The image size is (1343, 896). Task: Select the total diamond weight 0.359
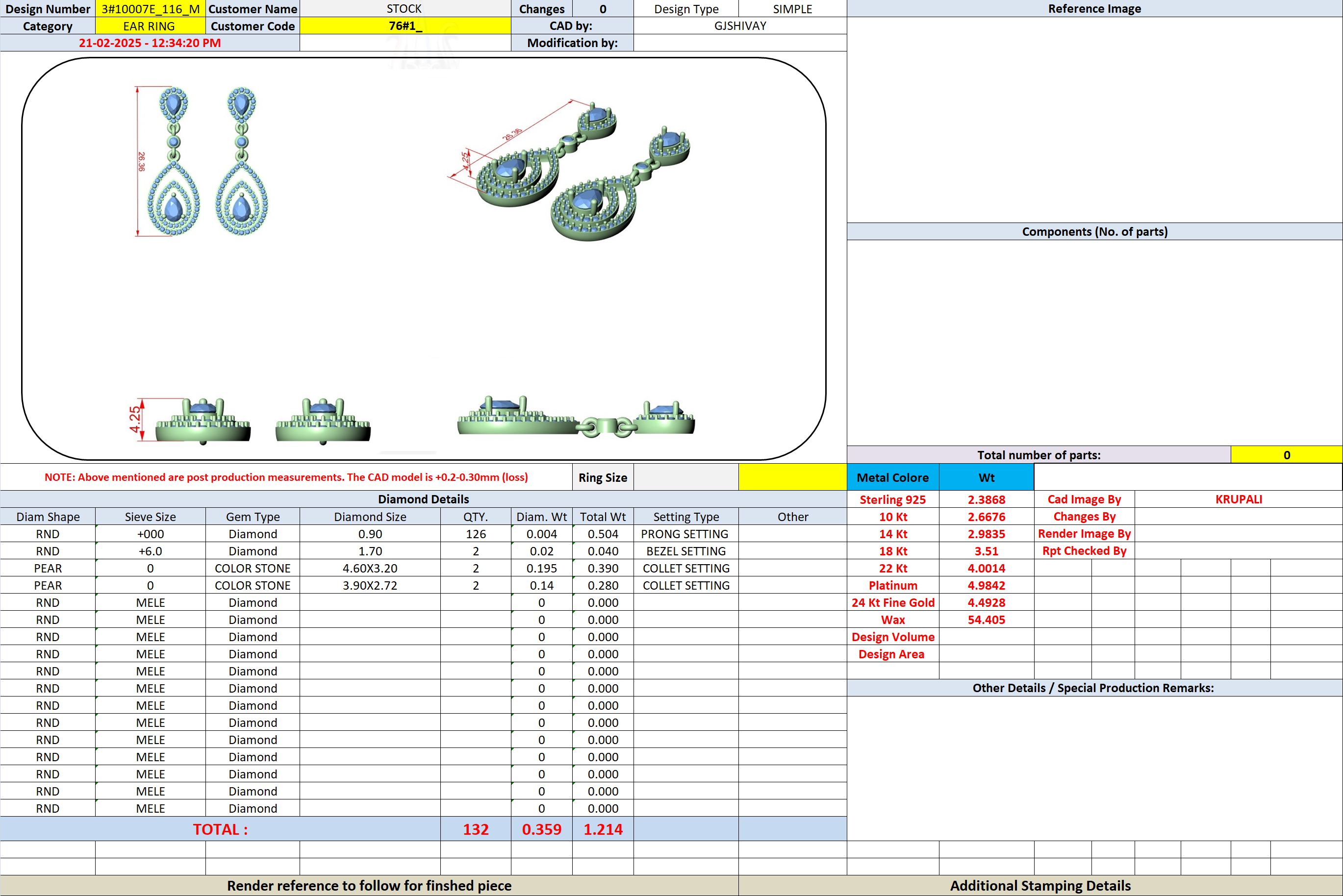click(541, 829)
